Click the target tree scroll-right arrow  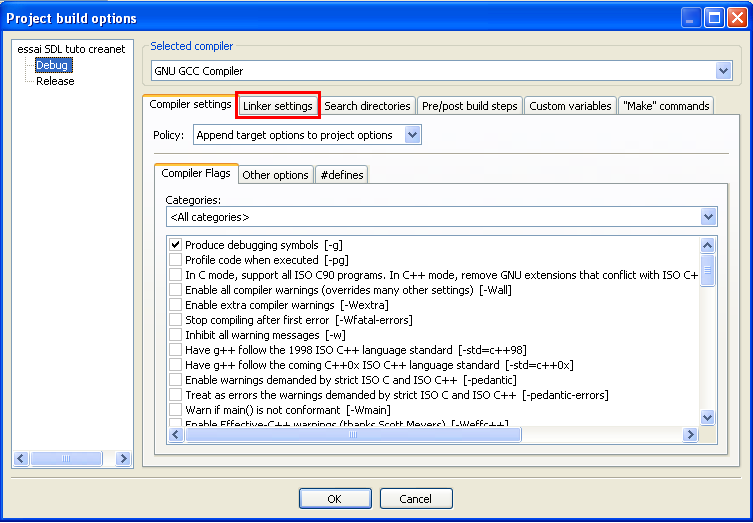123,459
